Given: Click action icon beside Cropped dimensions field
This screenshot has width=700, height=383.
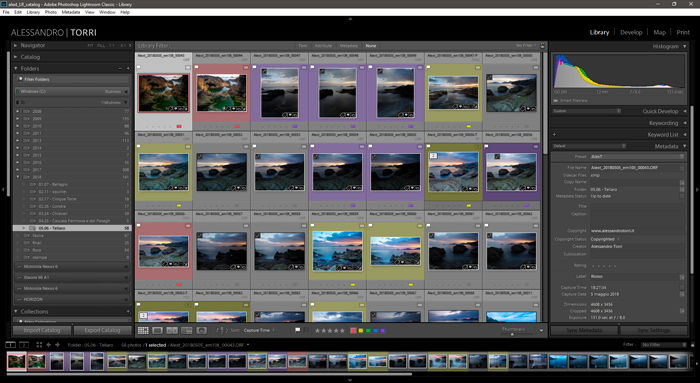Looking at the screenshot, I should point(682,311).
